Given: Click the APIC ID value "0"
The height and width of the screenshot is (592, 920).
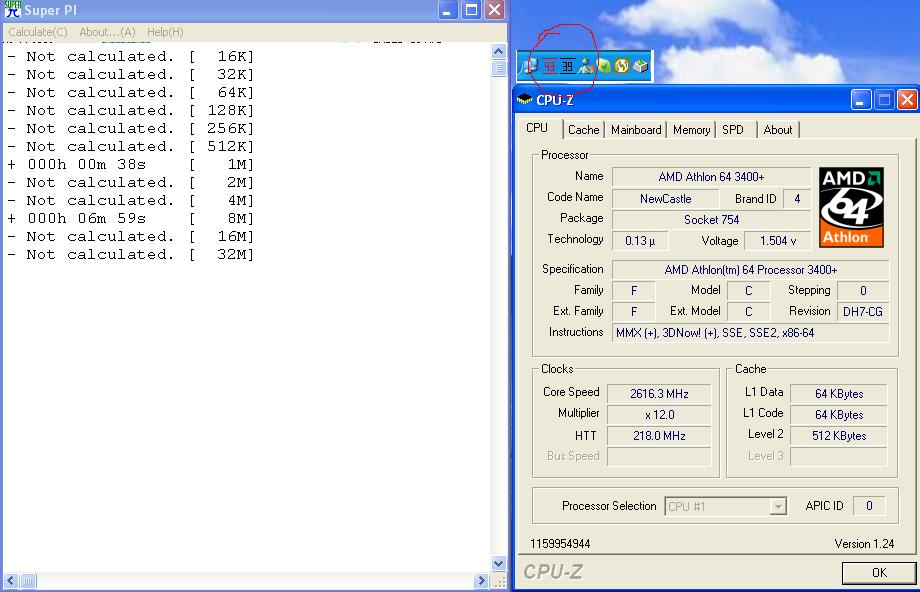Looking at the screenshot, I should click(x=869, y=506).
